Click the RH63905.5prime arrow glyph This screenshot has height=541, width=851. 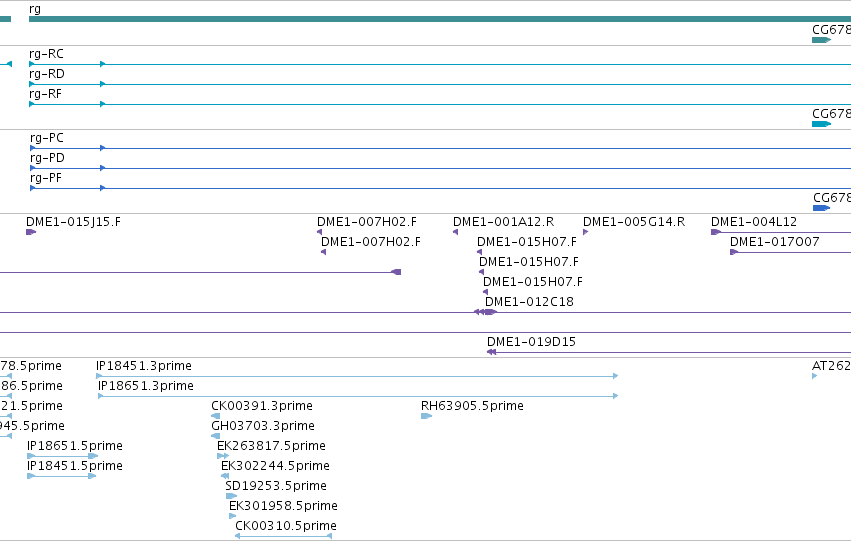427,416
